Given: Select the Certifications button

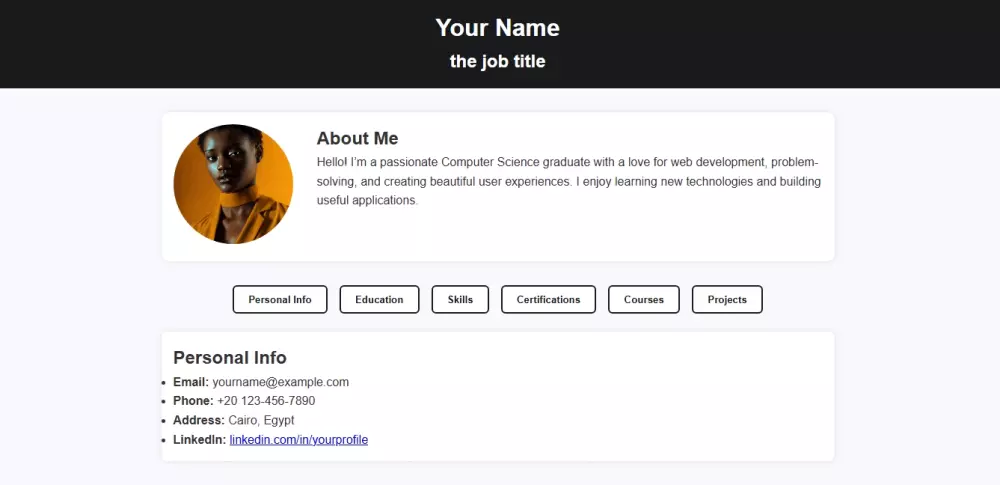Looking at the screenshot, I should [x=548, y=300].
